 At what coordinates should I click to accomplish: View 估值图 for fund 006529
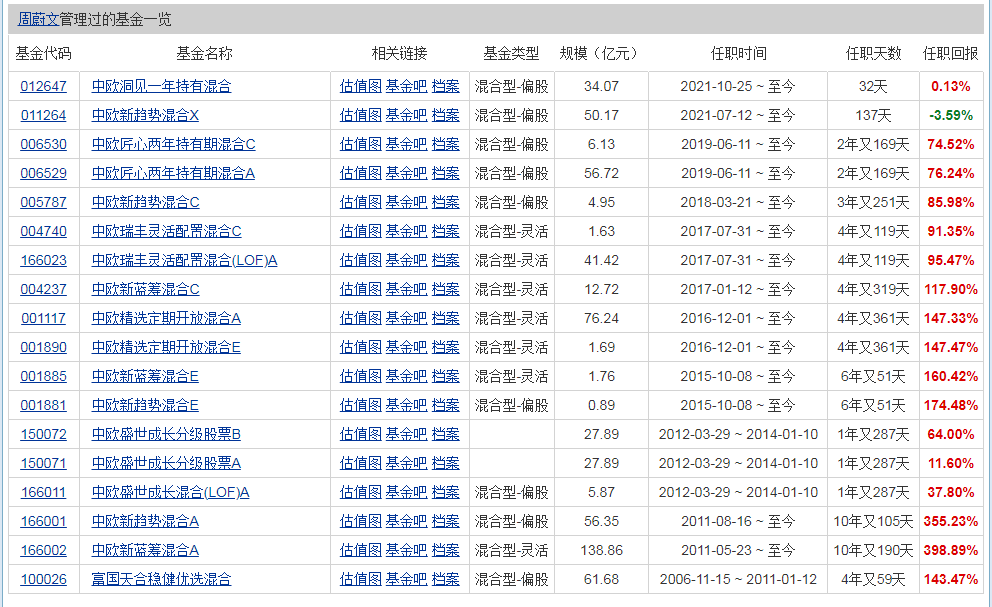click(x=361, y=173)
